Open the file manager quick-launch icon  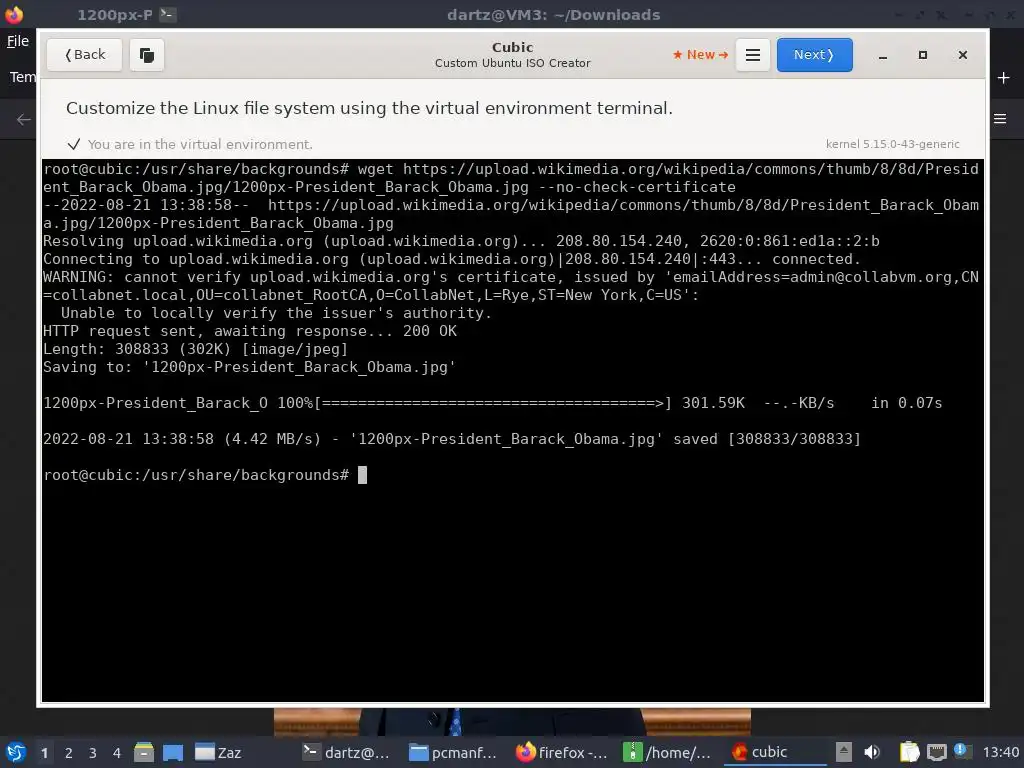[144, 752]
